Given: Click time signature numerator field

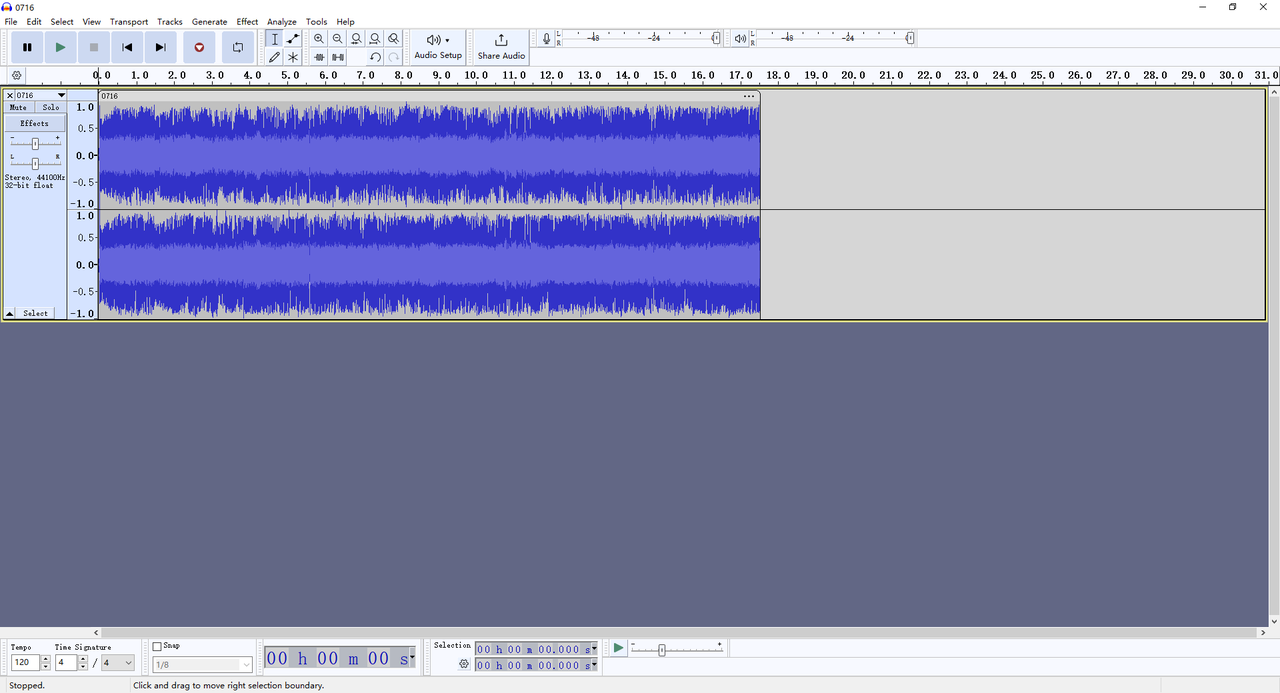Looking at the screenshot, I should 65,662.
